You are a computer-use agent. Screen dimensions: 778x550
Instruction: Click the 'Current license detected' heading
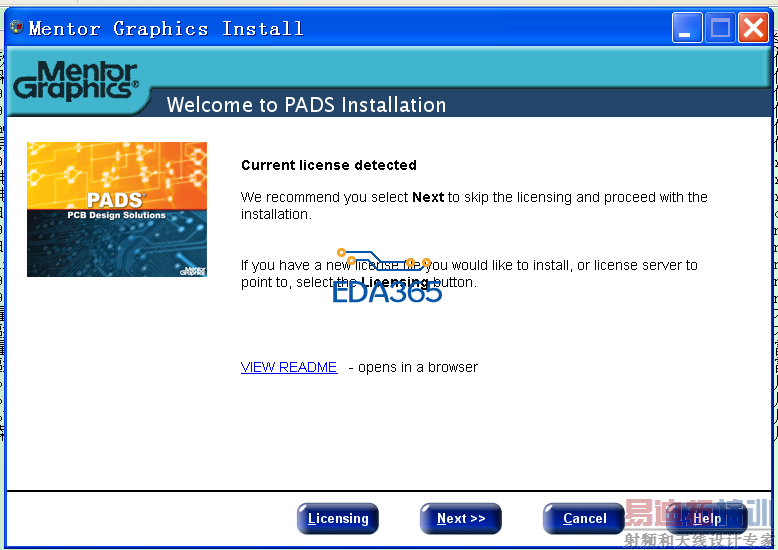click(x=328, y=165)
